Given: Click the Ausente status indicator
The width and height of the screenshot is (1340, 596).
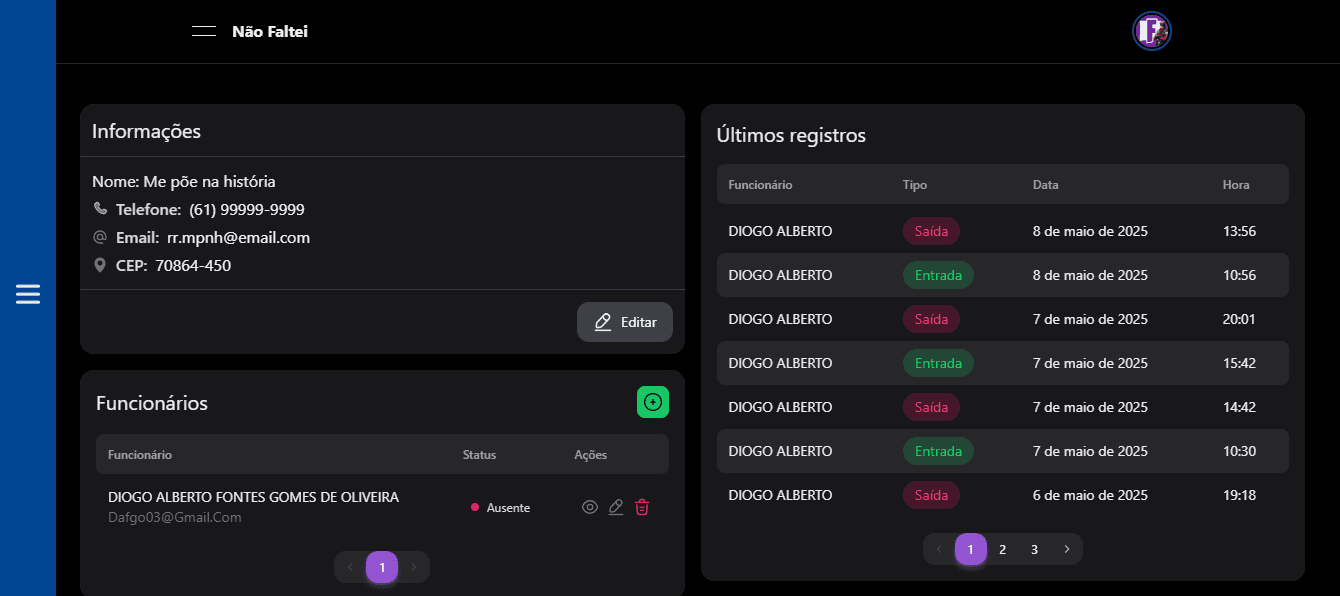Looking at the screenshot, I should click(x=501, y=508).
